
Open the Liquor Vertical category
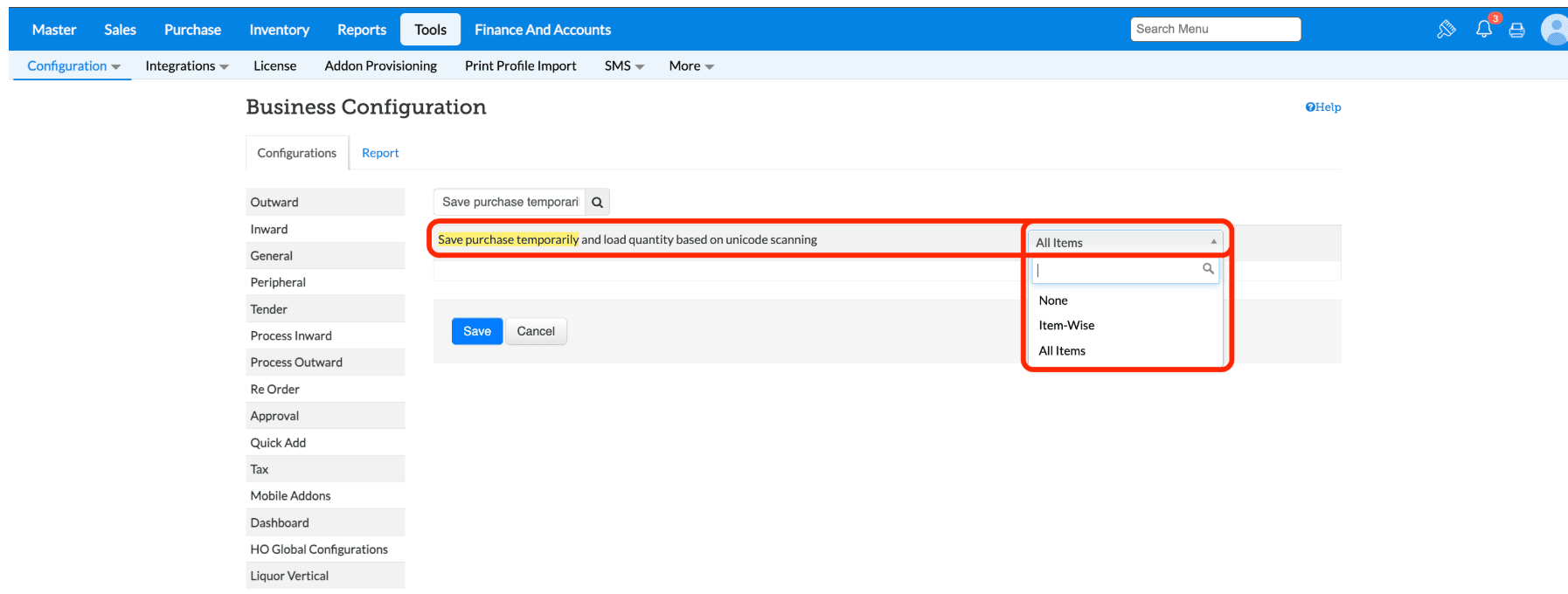coord(289,577)
